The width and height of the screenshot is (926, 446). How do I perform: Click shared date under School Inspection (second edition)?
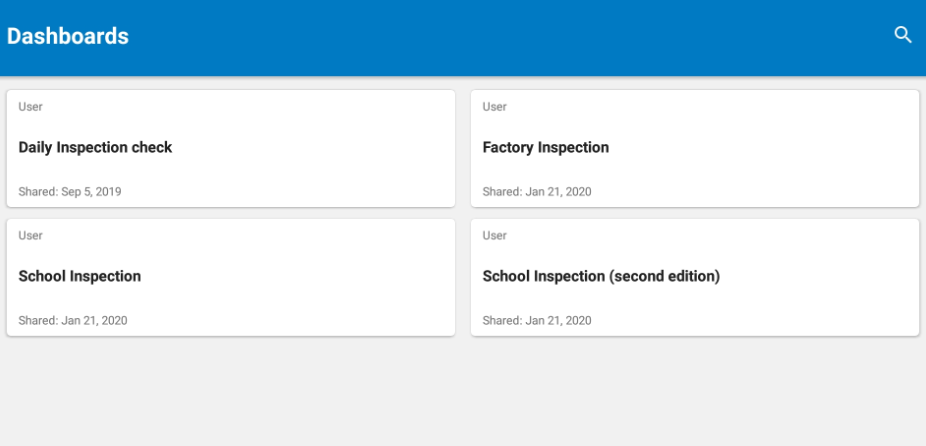pos(537,320)
